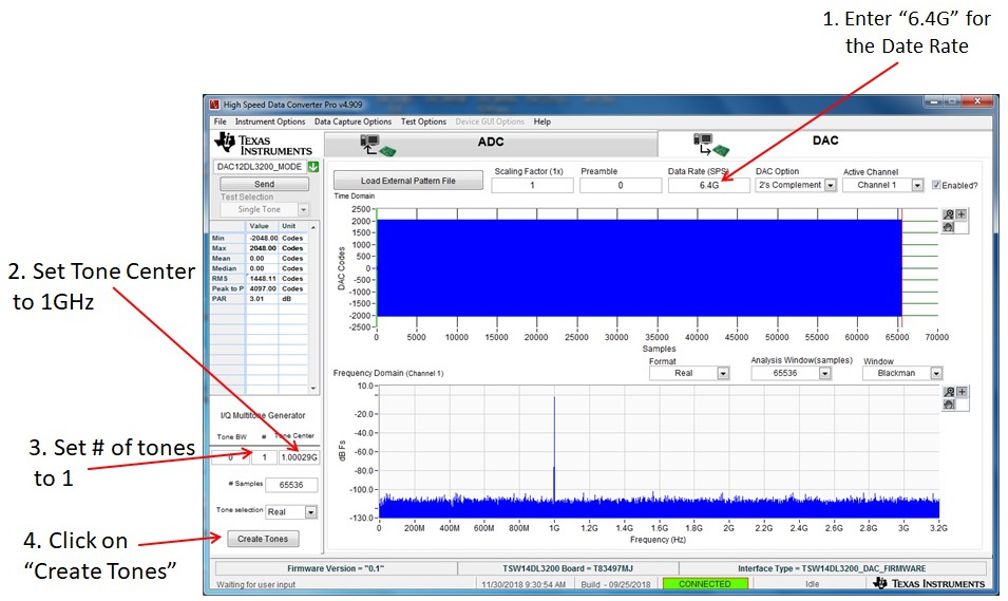1008x601 pixels.
Task: Select the crosshair cursor tool on Frequency Domain graph
Action: (961, 392)
